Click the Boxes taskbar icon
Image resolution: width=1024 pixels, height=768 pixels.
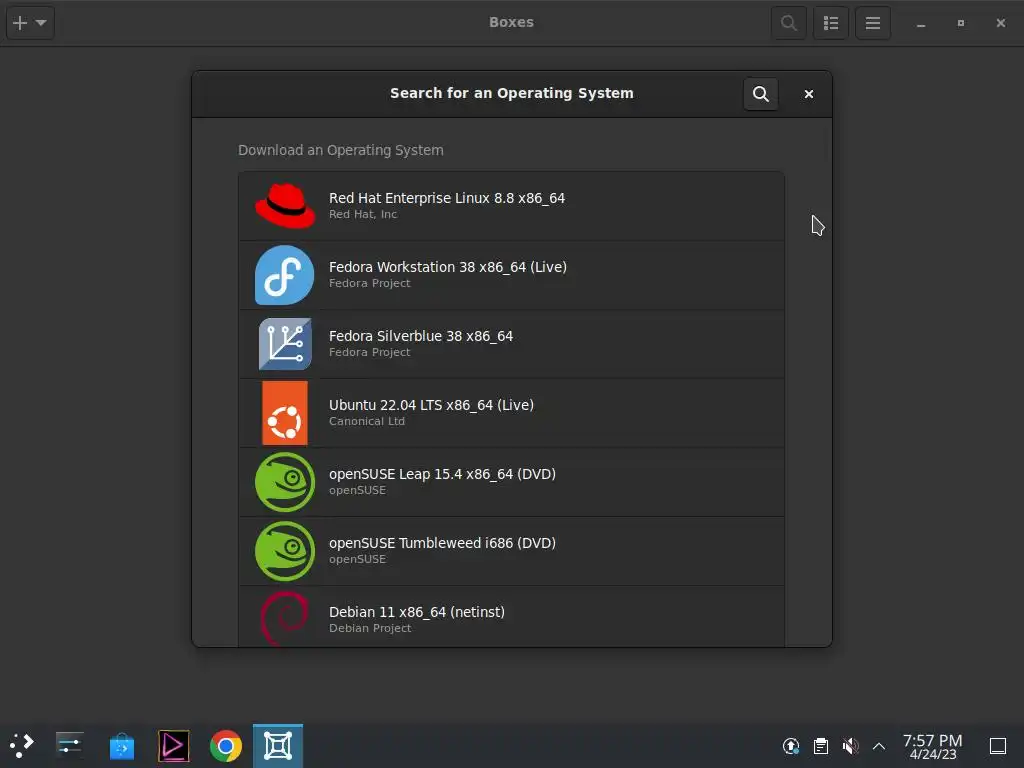278,745
